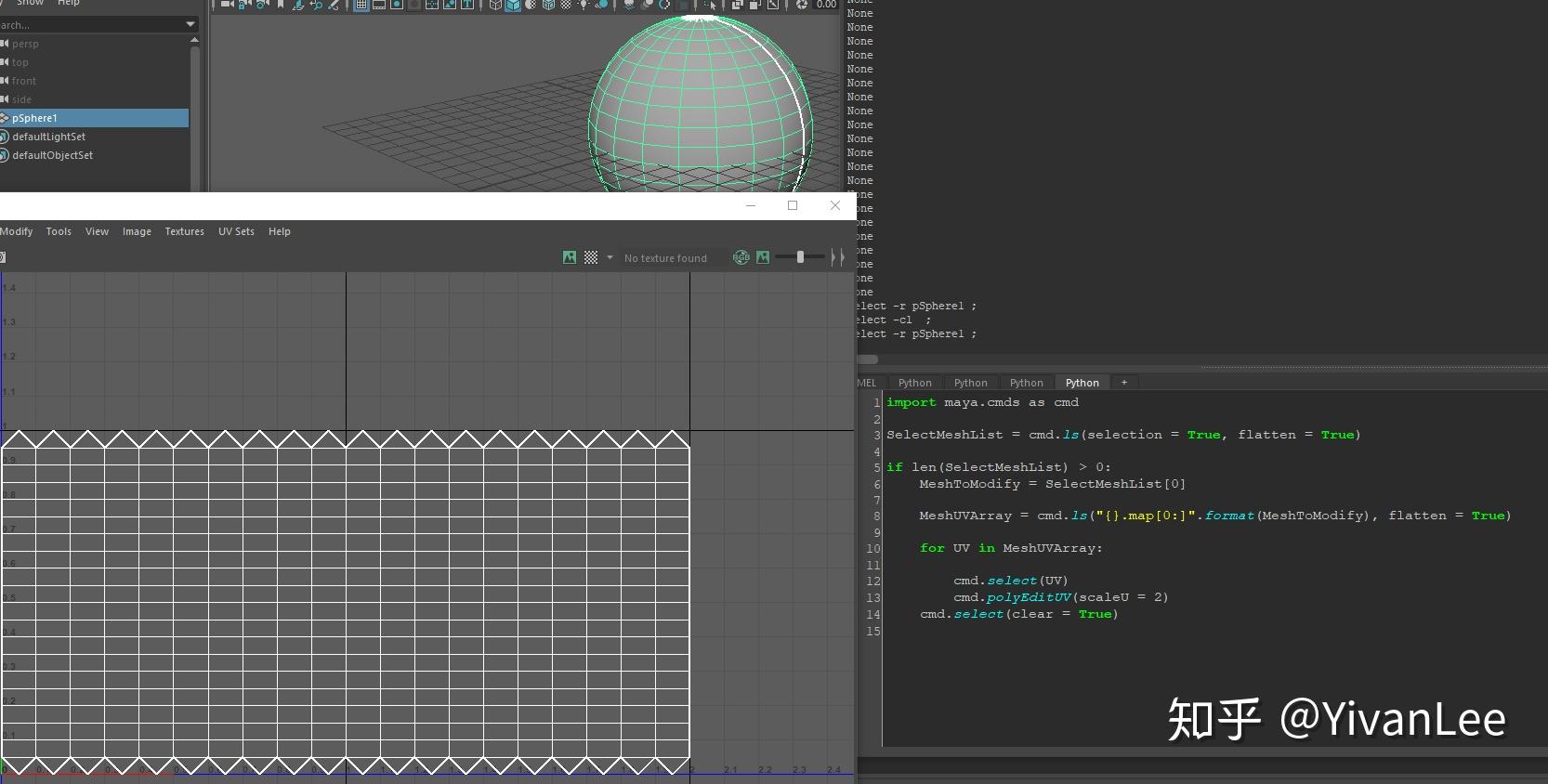
Task: Toggle the viewport grid display icon
Action: (361, 5)
